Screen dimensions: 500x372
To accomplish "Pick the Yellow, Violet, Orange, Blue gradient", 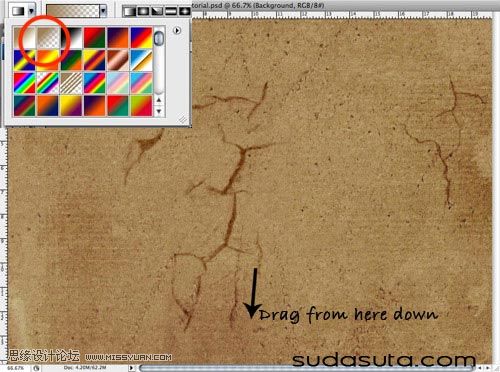I will [94, 60].
